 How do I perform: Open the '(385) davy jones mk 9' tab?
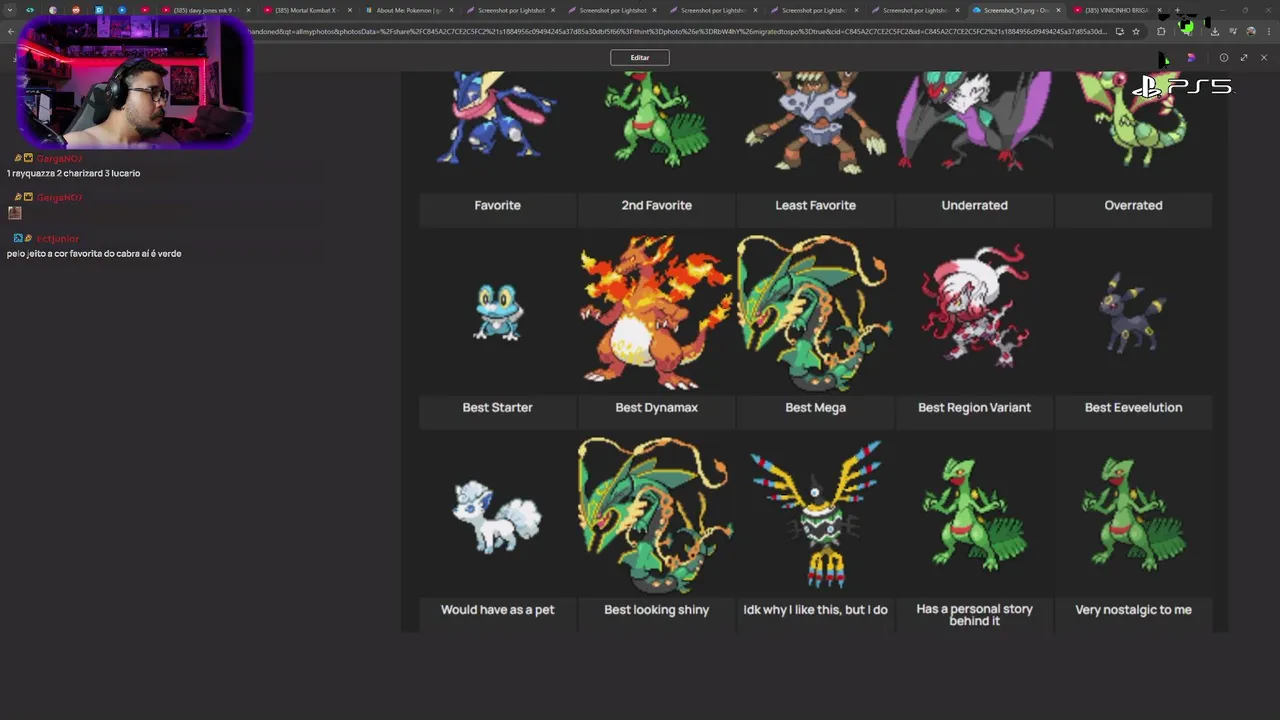(202, 10)
